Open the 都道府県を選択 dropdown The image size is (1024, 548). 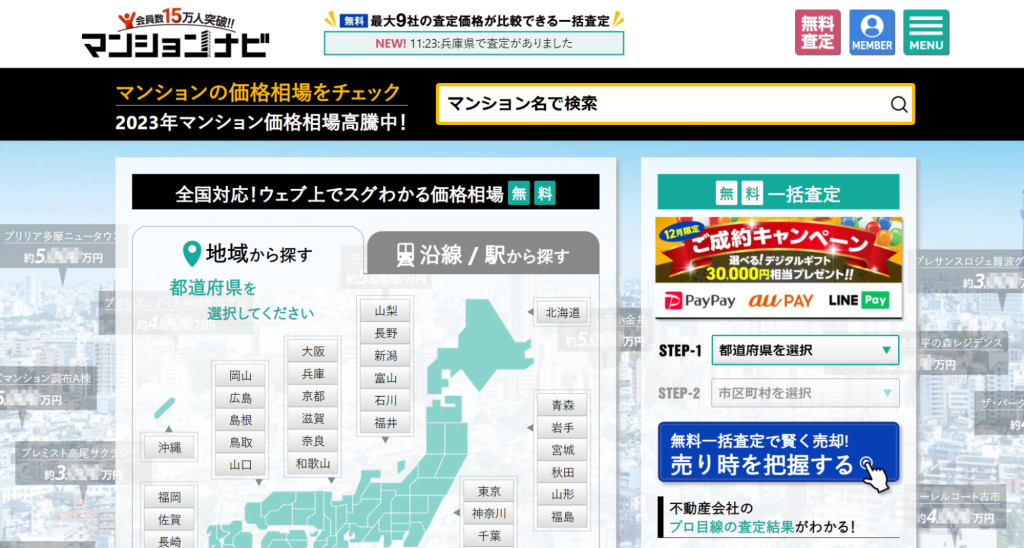805,350
